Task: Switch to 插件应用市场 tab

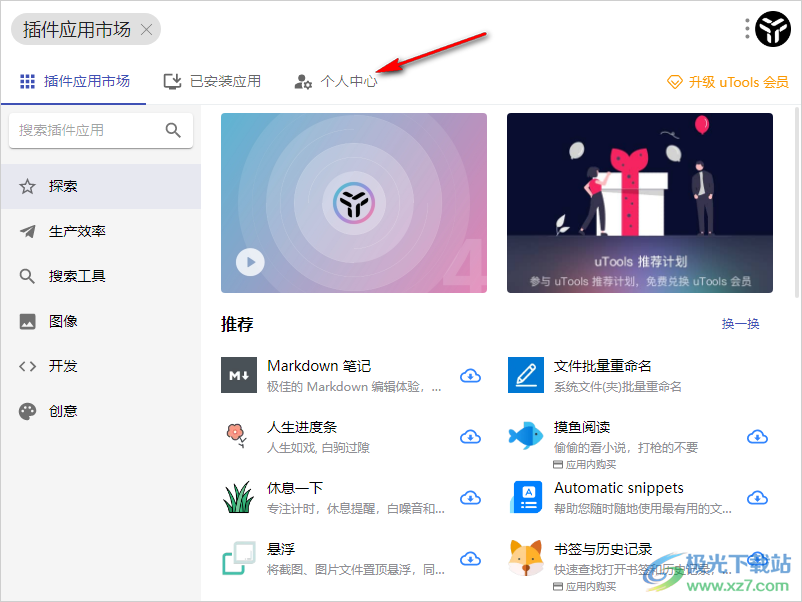Action: 75,81
